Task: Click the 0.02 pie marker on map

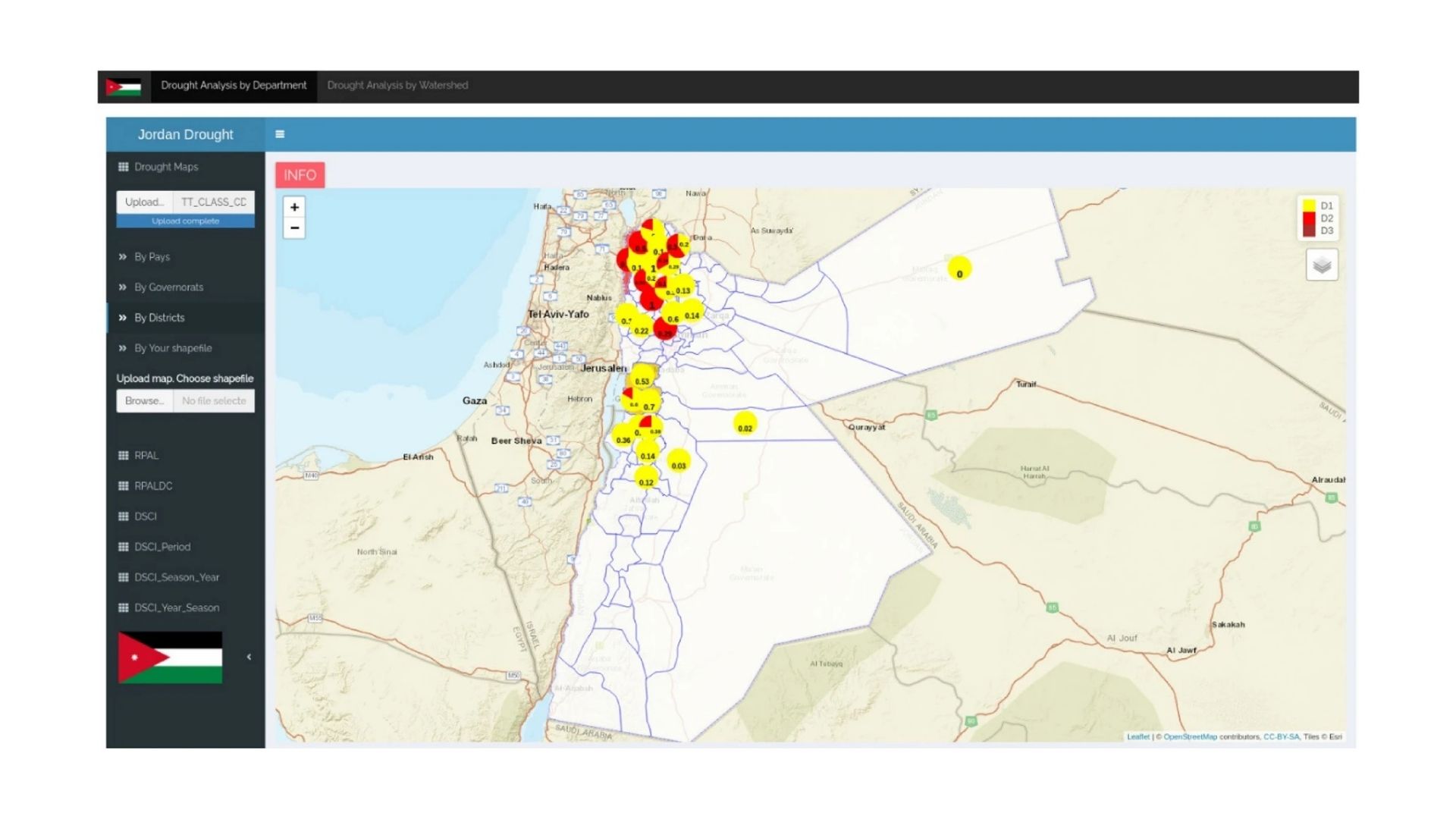Action: click(x=745, y=425)
